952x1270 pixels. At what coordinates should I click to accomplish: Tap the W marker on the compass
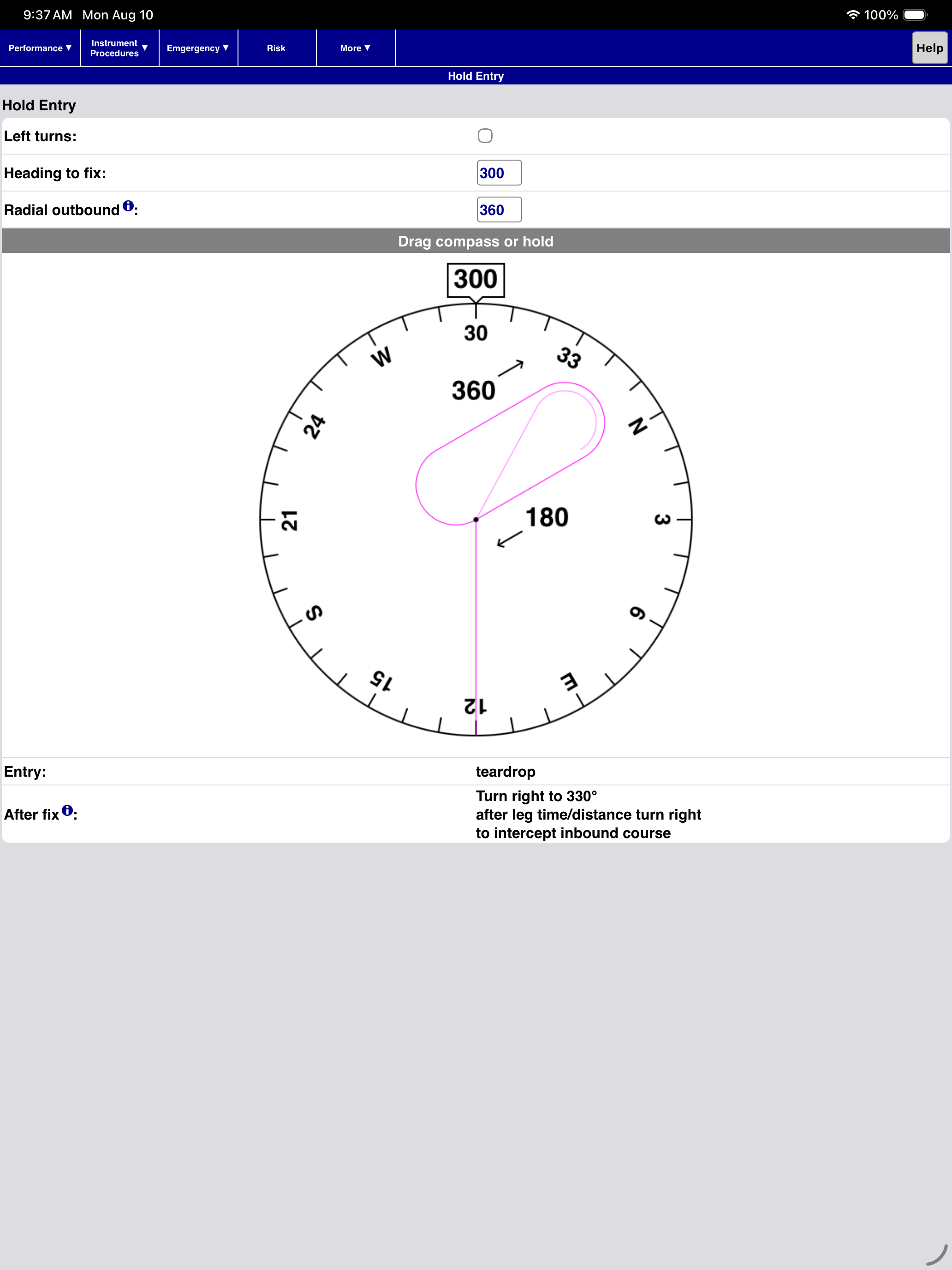point(381,357)
